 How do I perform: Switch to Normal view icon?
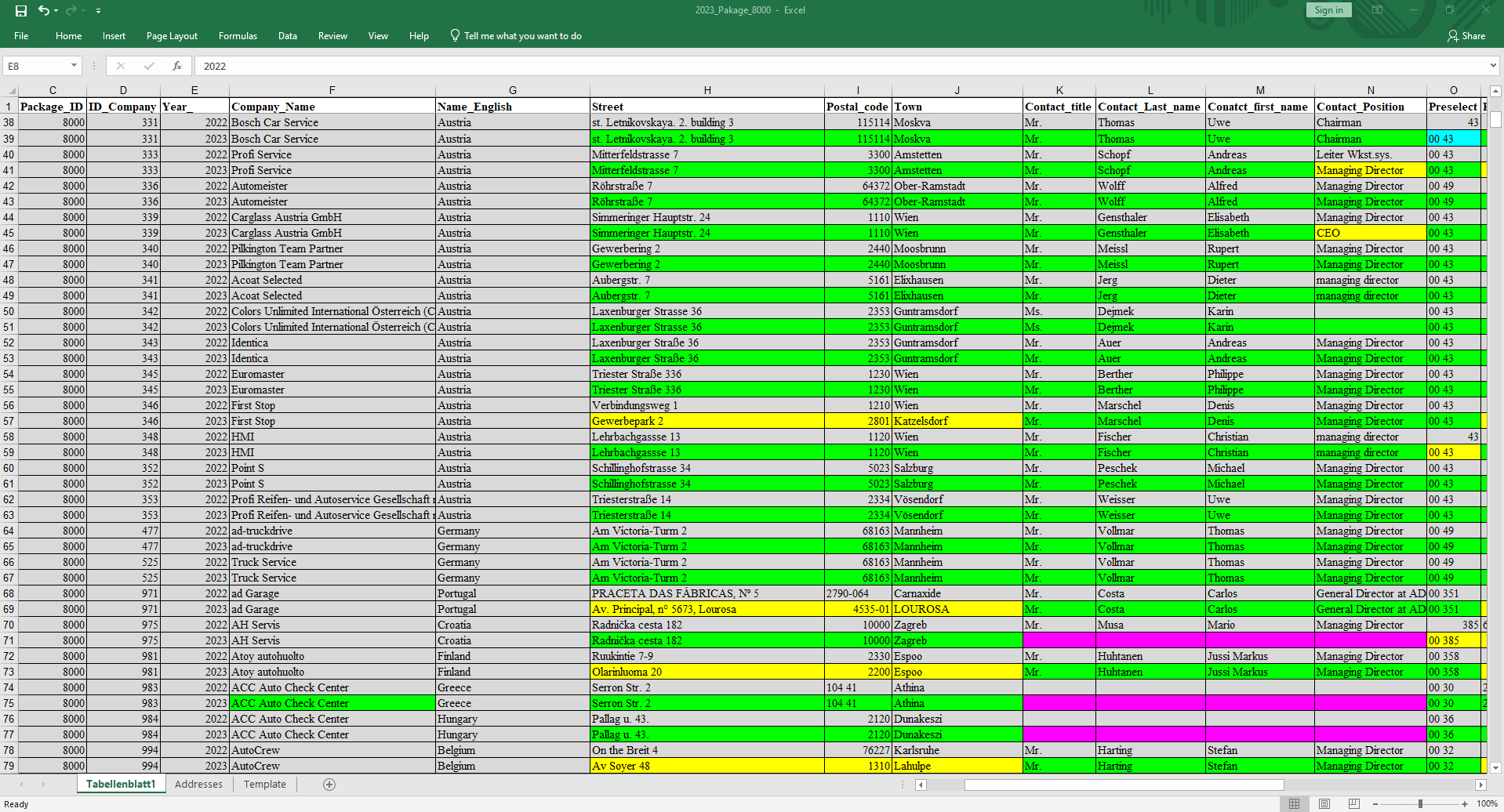pyautogui.click(x=1295, y=803)
